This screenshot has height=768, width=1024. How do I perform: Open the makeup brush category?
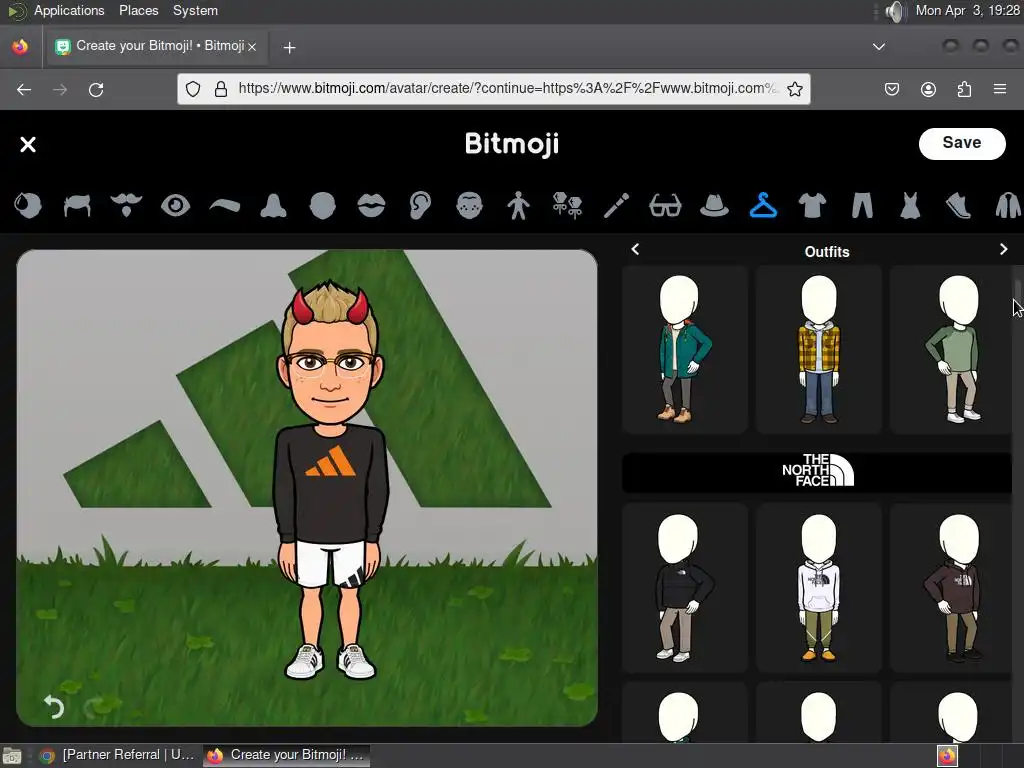pyautogui.click(x=616, y=206)
